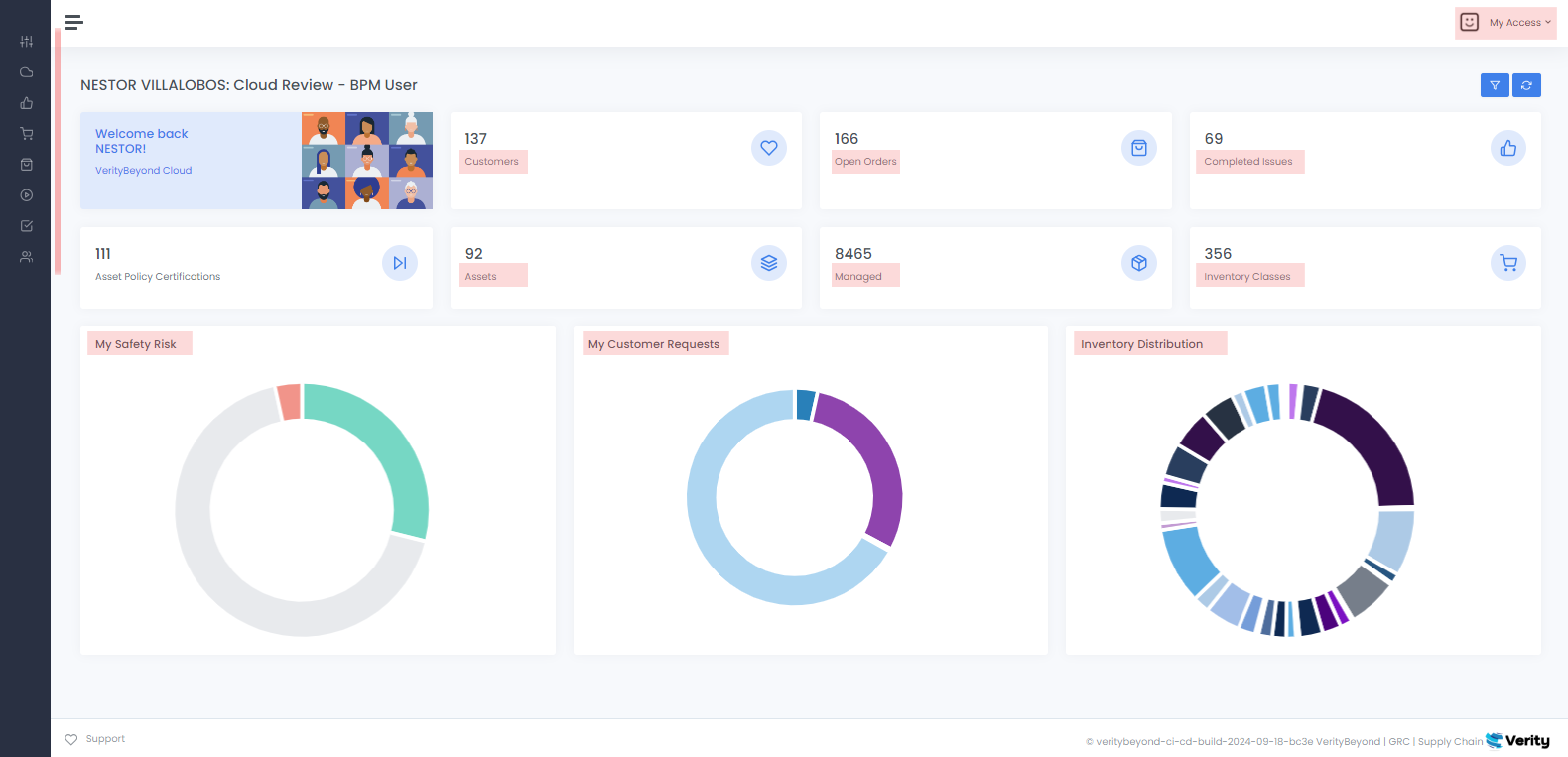Expand the My Access dropdown
This screenshot has width=1568, height=757.
point(1505,23)
